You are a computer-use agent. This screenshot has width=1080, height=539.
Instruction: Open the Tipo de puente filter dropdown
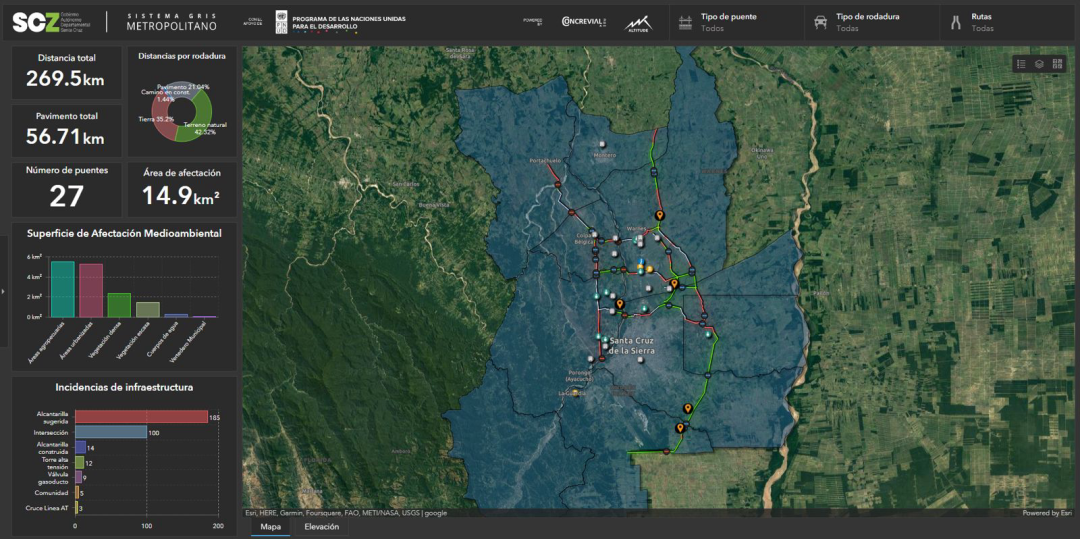[x=736, y=23]
